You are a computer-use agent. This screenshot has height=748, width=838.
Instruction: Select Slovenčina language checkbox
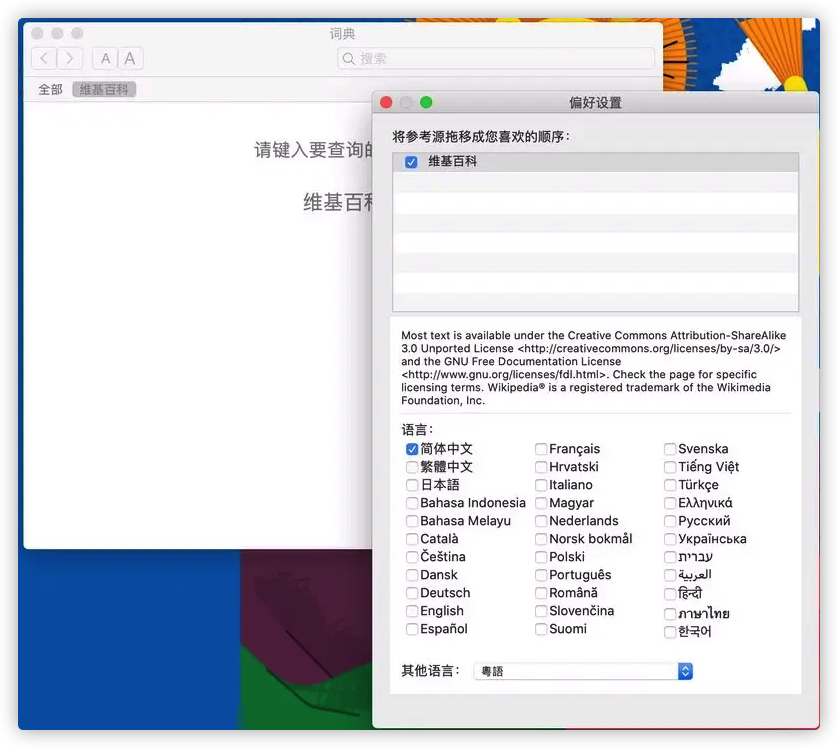(x=541, y=611)
